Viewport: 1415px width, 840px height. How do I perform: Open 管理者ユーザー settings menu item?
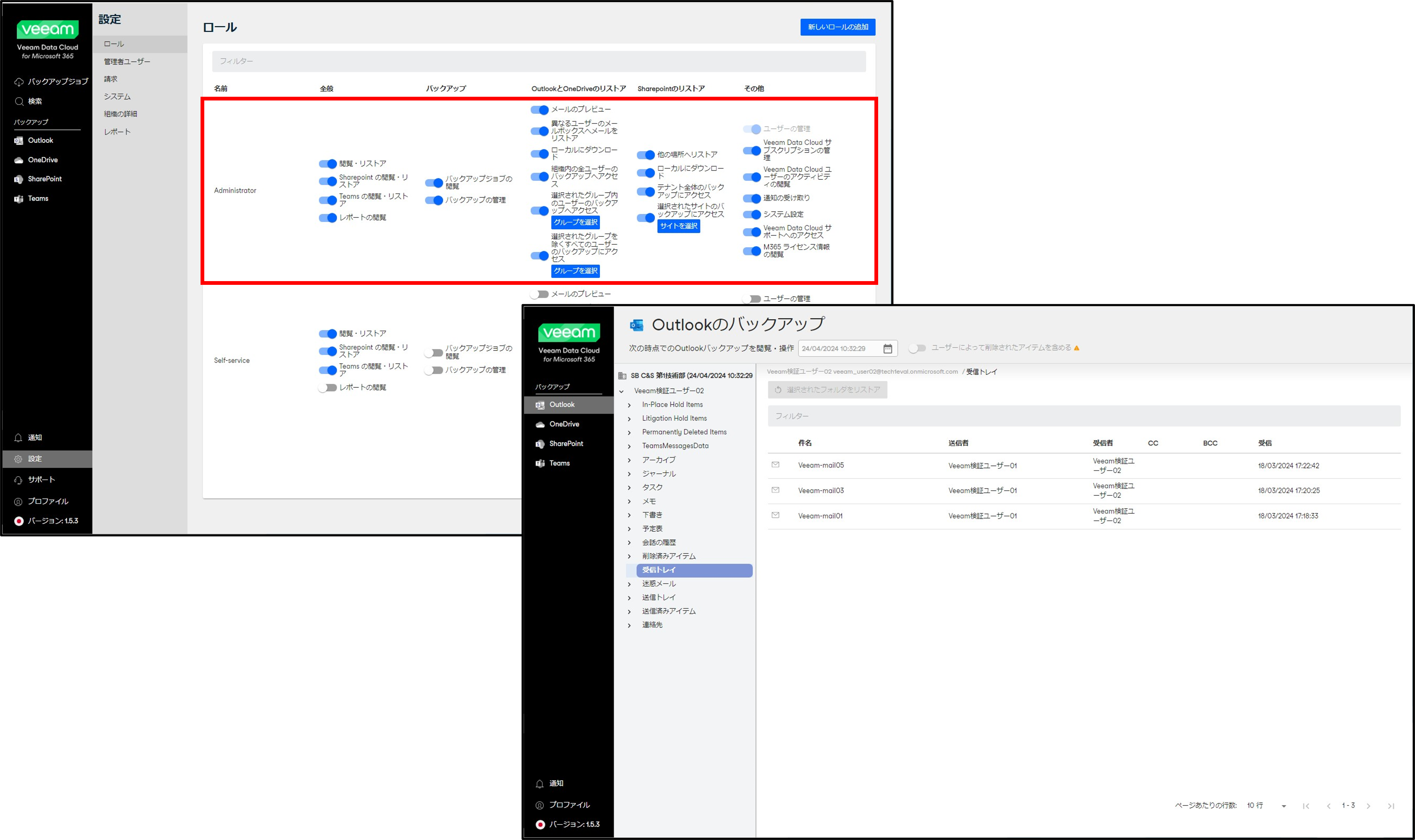[127, 62]
